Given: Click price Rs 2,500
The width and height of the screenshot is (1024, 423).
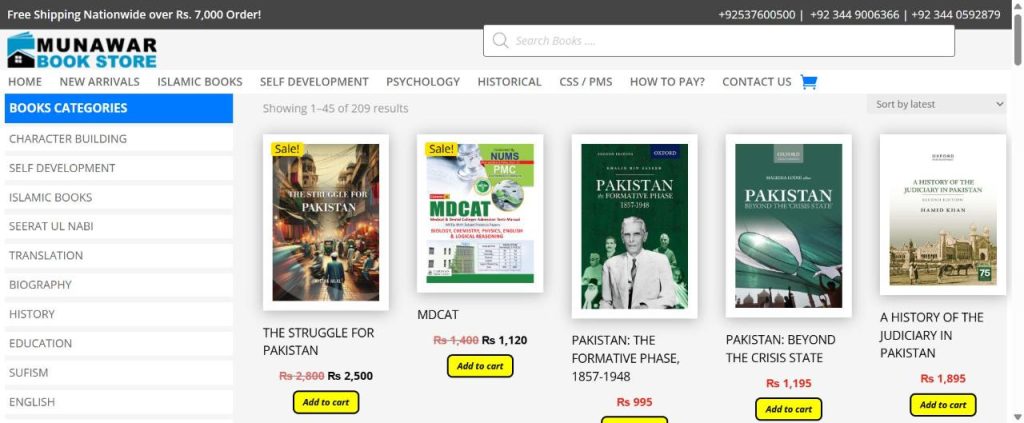Looking at the screenshot, I should pos(350,376).
